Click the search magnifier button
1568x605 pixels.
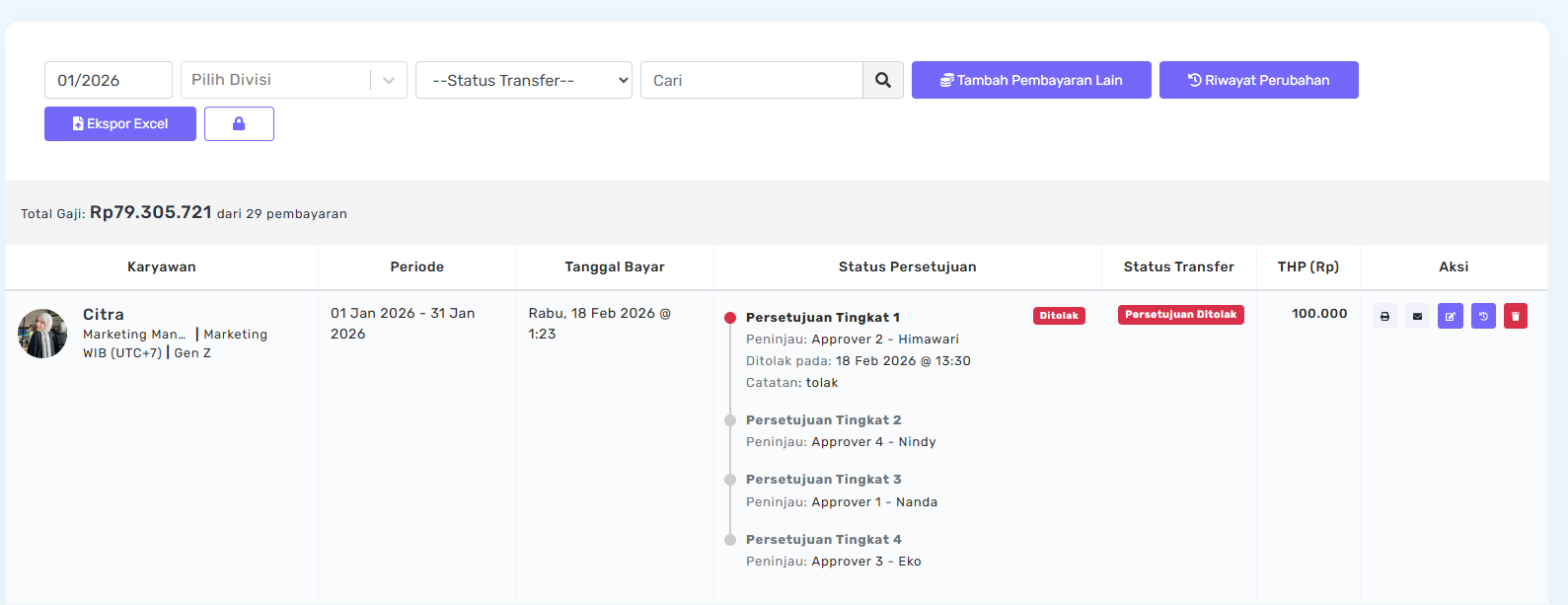[x=883, y=80]
